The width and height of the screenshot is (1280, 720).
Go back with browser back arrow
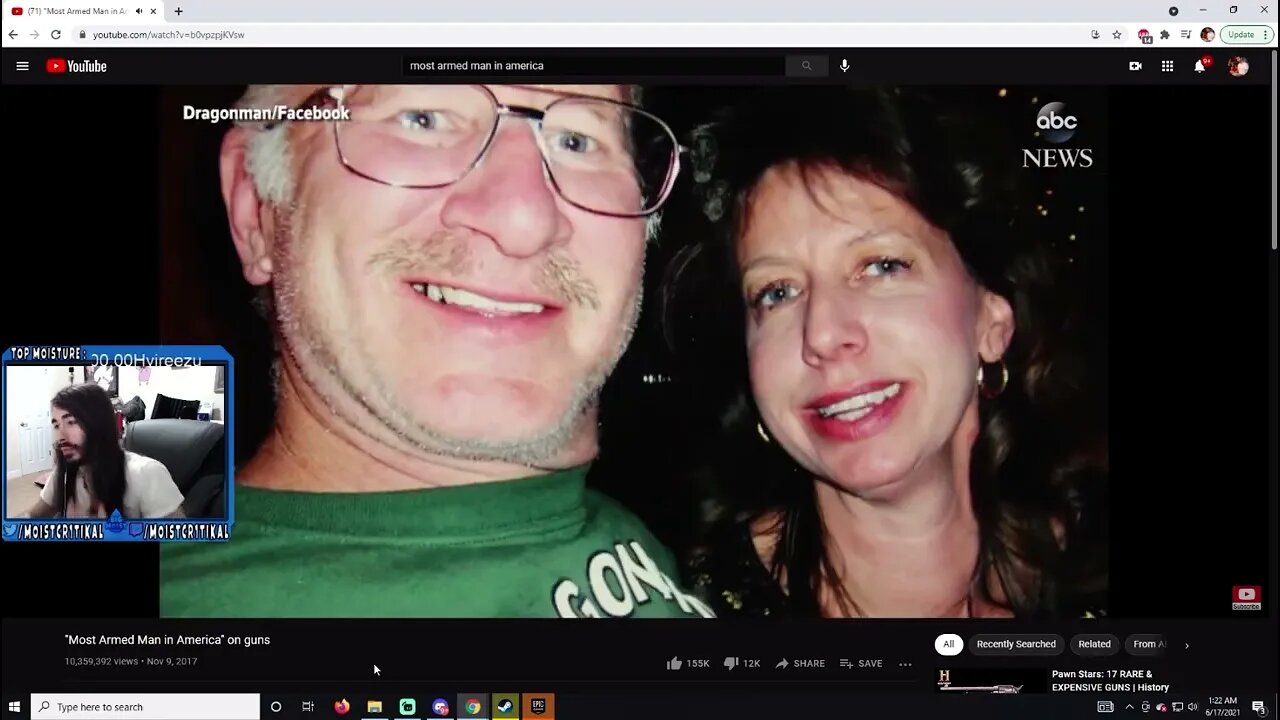pyautogui.click(x=13, y=34)
